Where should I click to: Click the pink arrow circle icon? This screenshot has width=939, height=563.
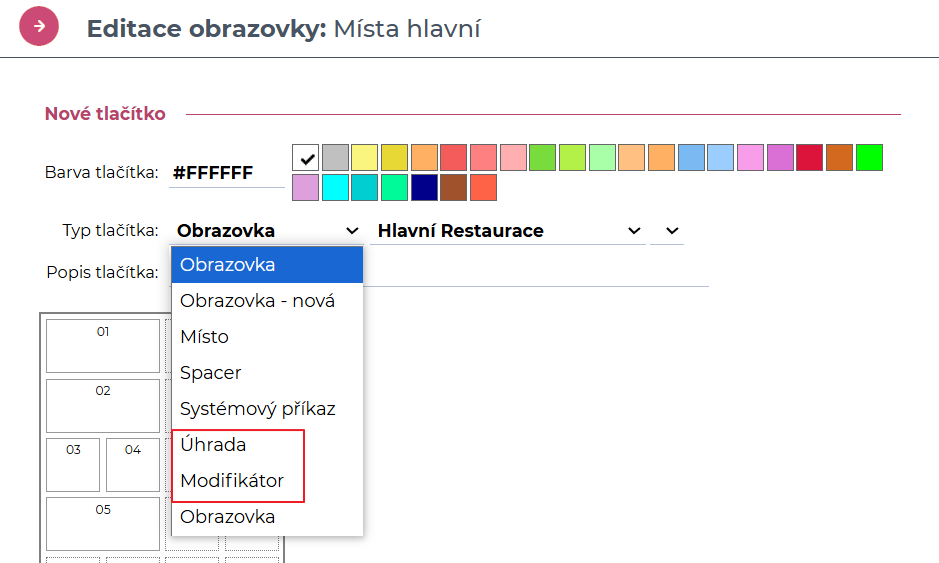[x=39, y=26]
